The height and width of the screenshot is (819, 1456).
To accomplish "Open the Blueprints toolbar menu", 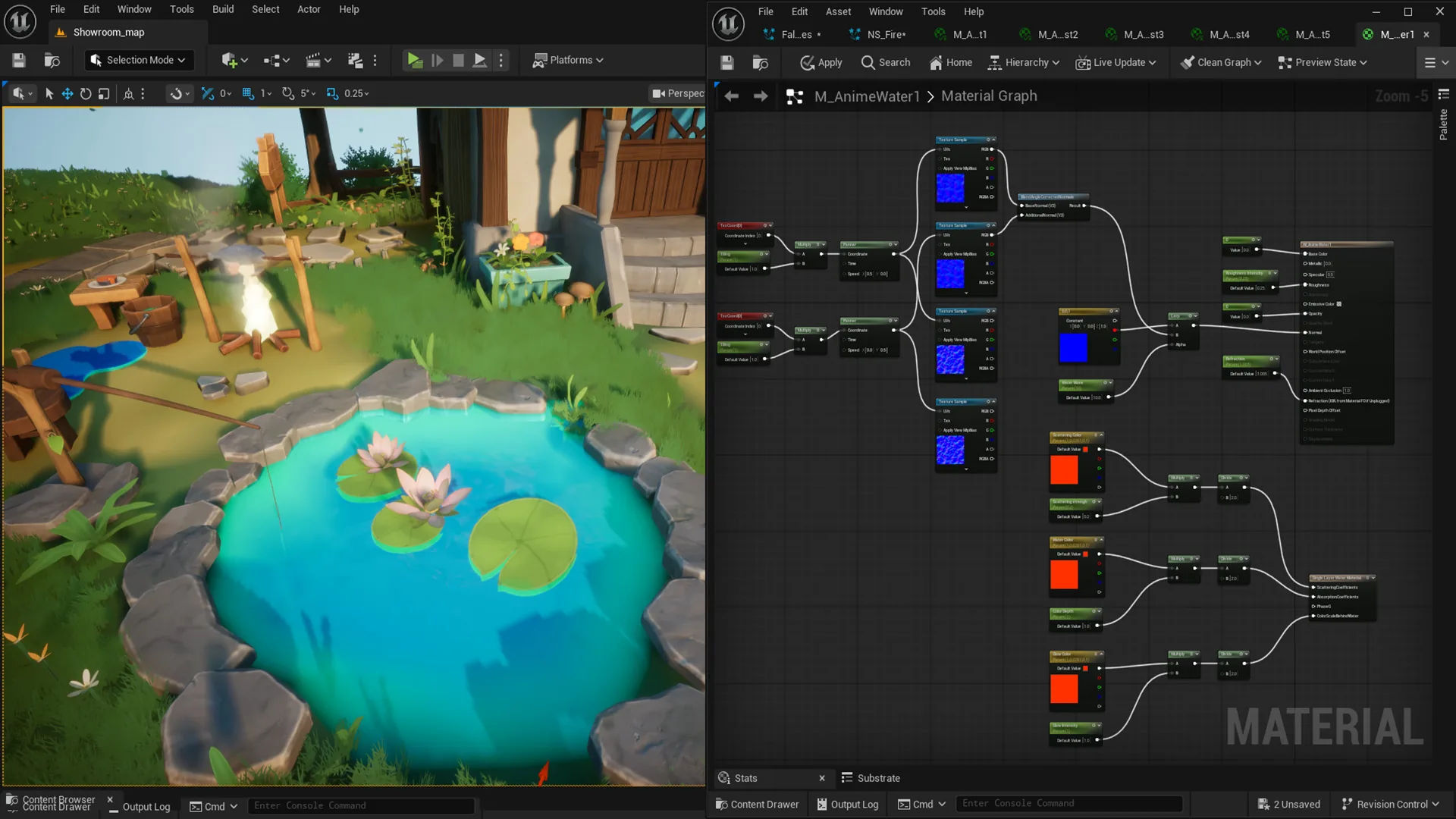I will 277,60.
